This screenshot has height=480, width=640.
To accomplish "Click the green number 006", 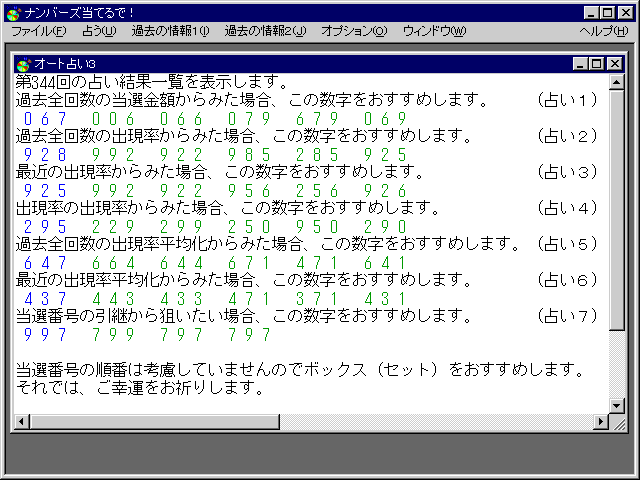I will 113,119.
